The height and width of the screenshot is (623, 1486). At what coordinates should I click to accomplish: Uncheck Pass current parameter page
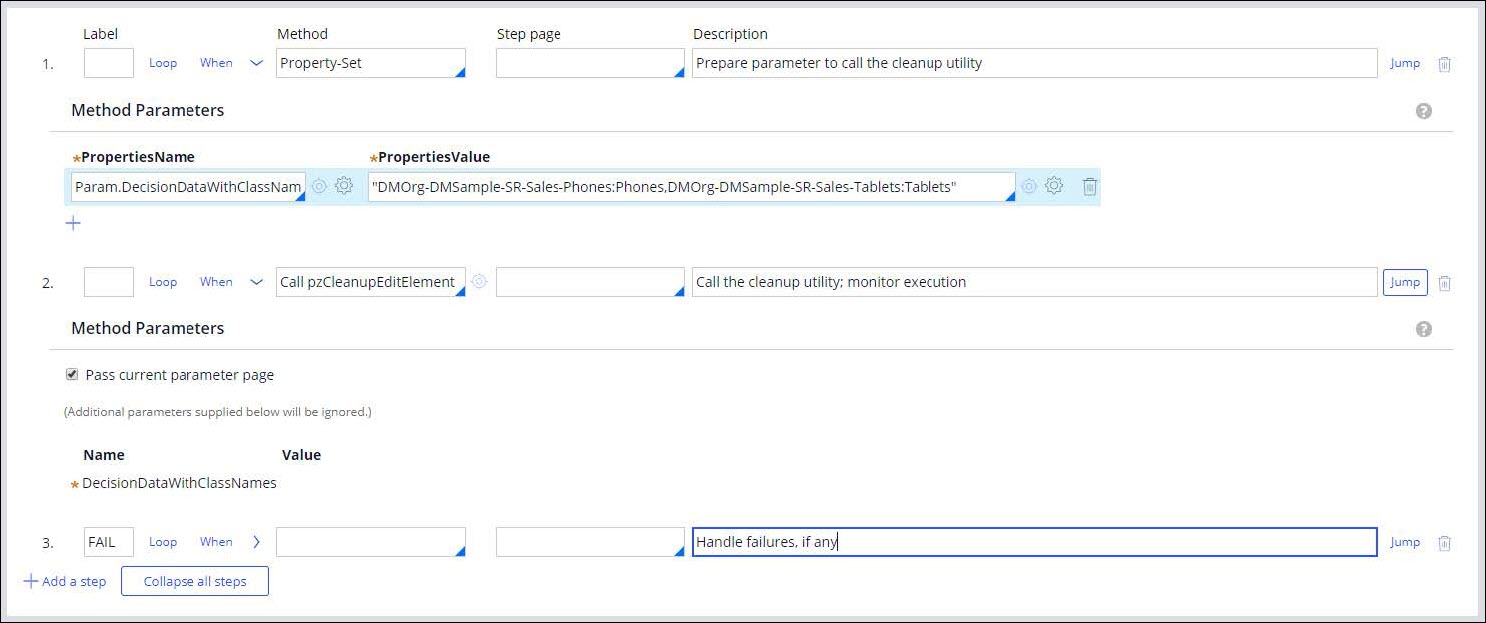72,375
